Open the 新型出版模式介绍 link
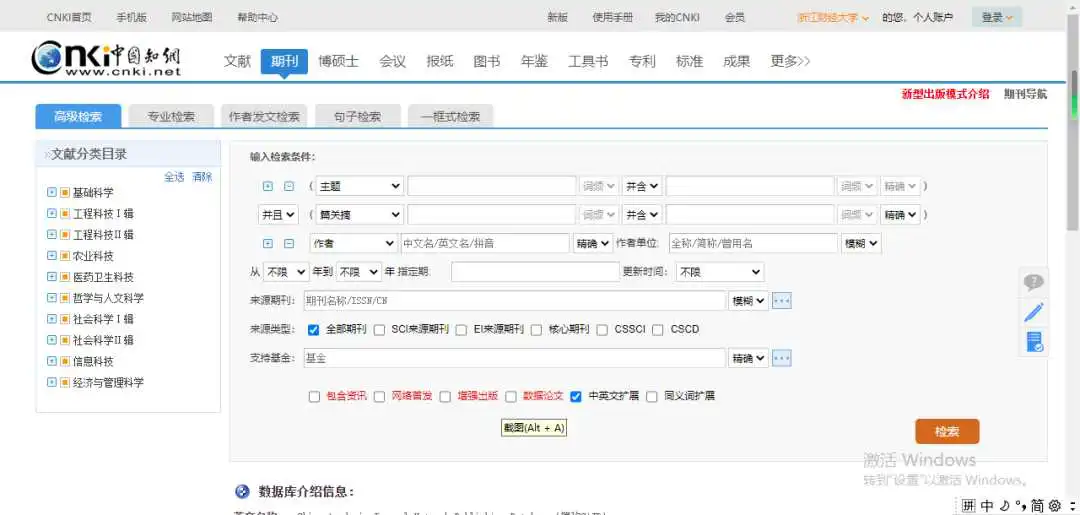1080x515 pixels. tap(945, 94)
